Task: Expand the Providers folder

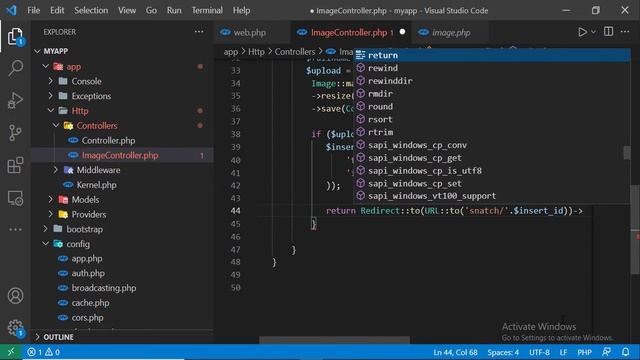Action: tap(51, 214)
